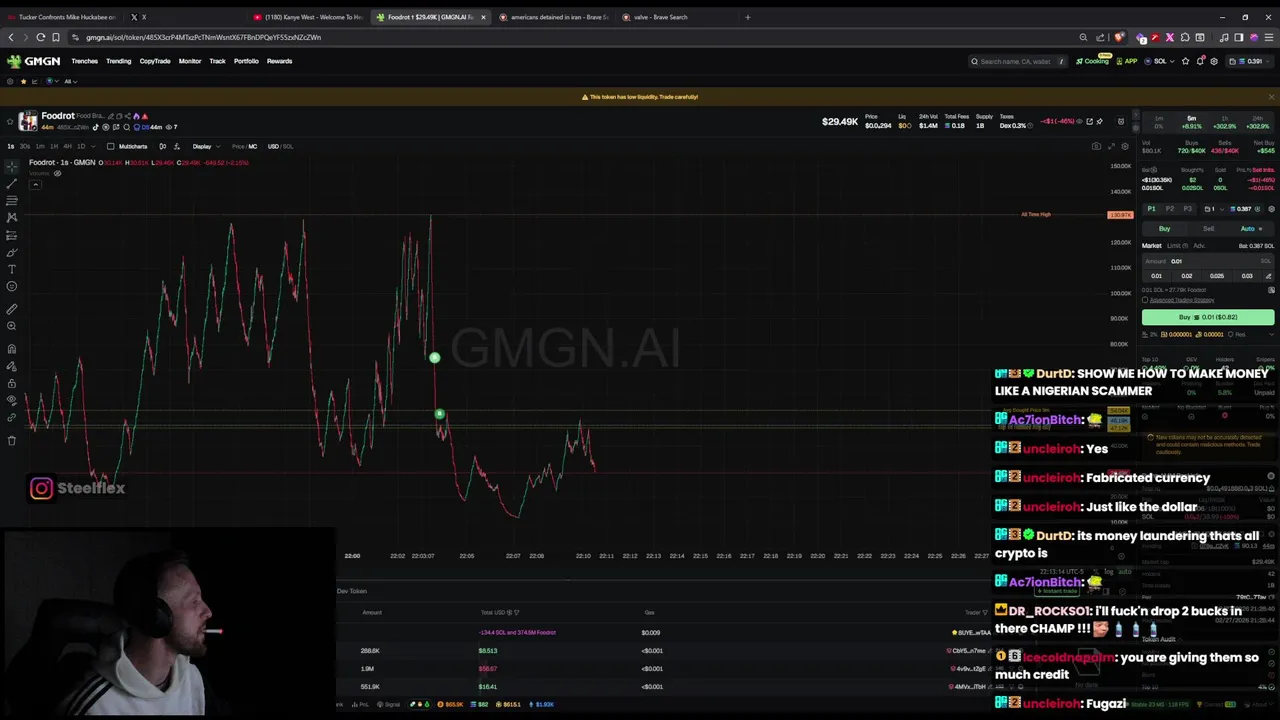Switch to the Sell tab
The width and height of the screenshot is (1280, 720).
point(1208,229)
